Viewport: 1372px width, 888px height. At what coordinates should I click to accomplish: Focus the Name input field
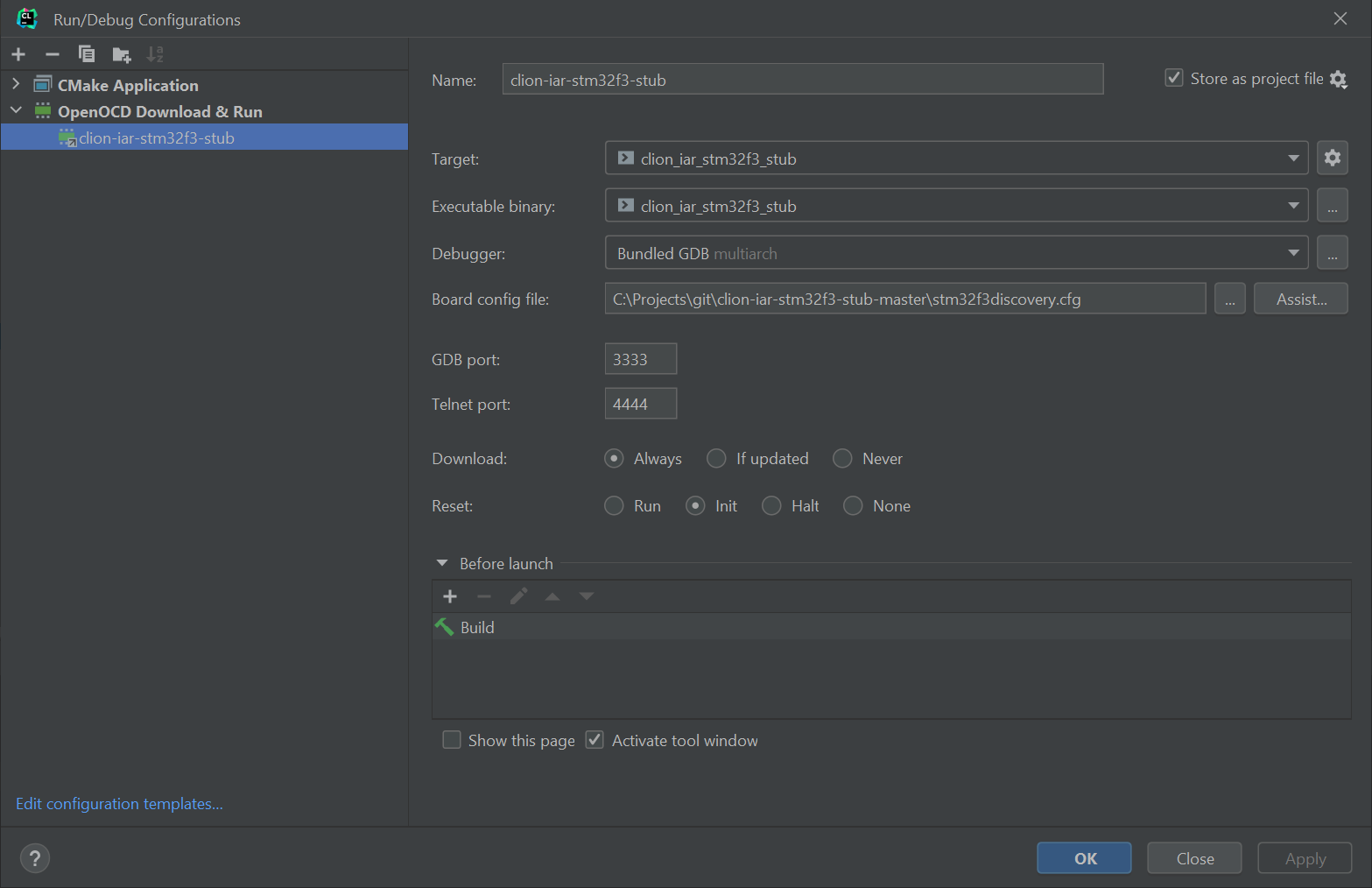pos(803,79)
